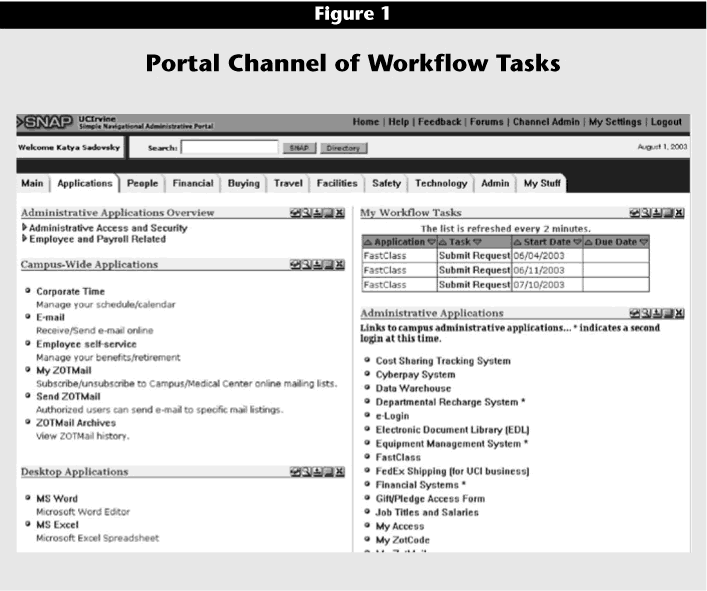Click leftmost edit icon of My Workflow Tasks

[x=635, y=213]
